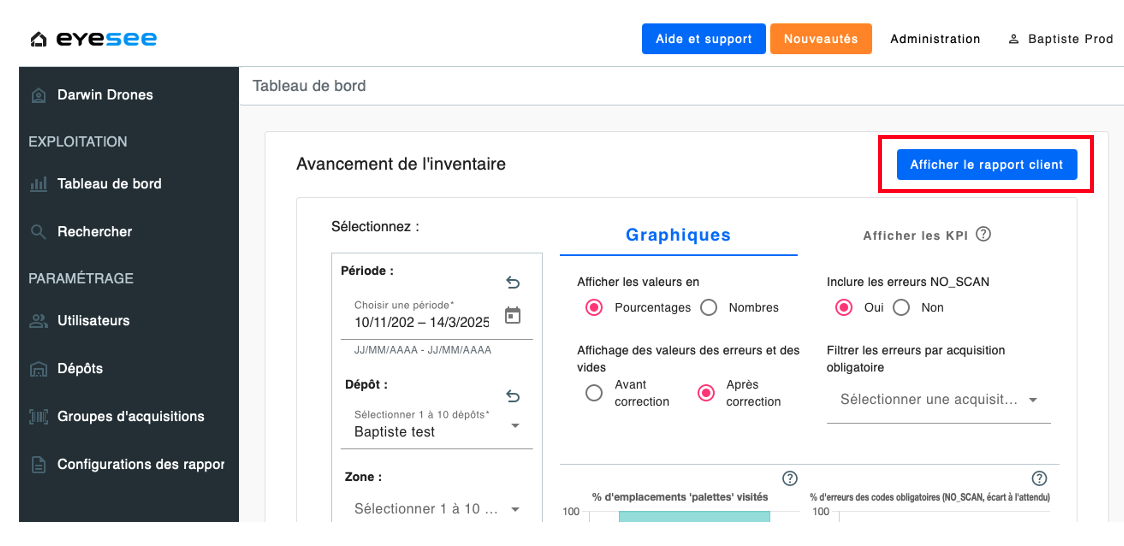Click the help icon next to Afficher les KPI

coord(984,234)
